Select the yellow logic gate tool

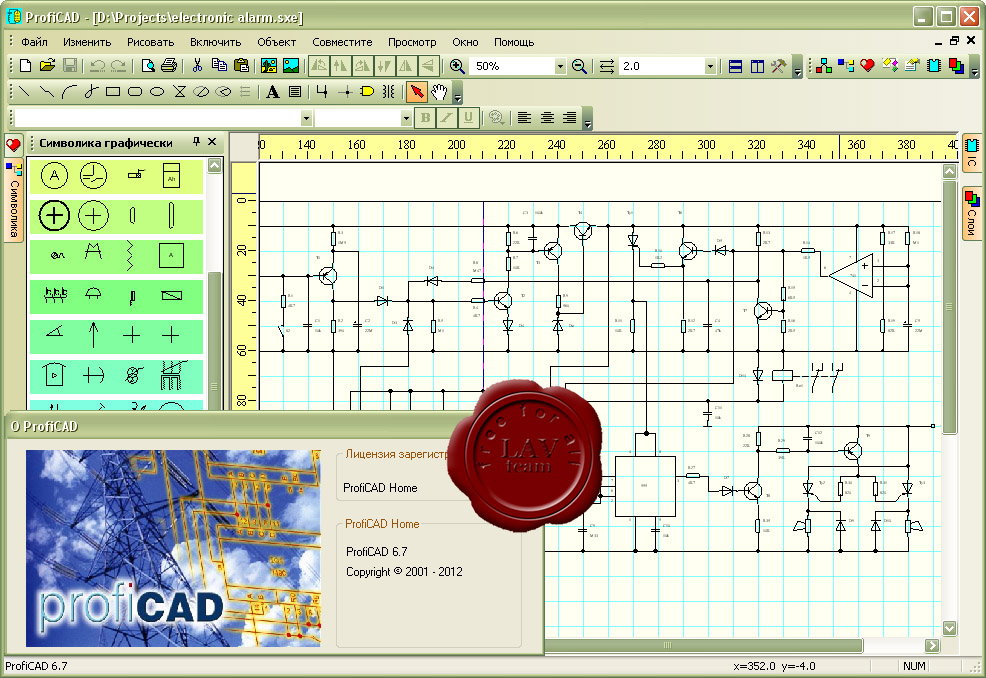[x=367, y=92]
